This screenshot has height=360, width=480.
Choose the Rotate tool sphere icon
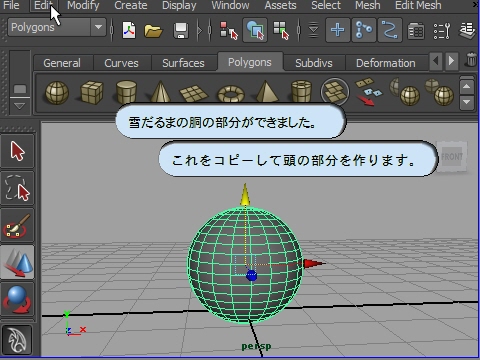pyautogui.click(x=17, y=299)
